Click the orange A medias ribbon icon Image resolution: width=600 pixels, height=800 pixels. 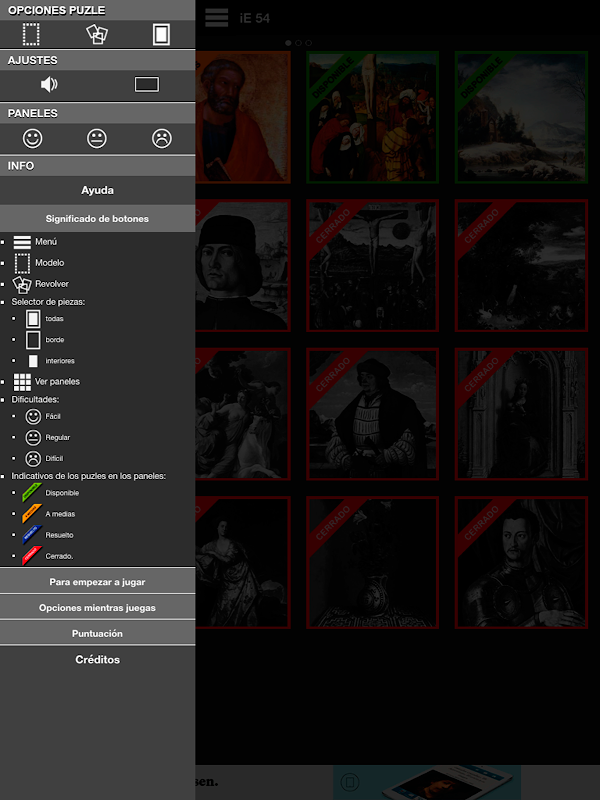(x=32, y=514)
